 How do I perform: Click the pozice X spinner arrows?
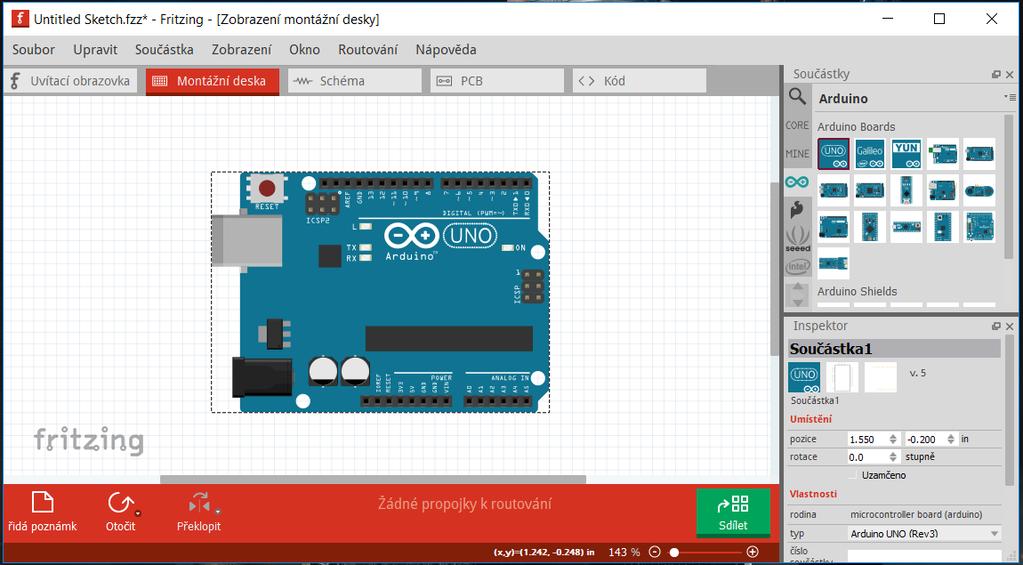(893, 439)
